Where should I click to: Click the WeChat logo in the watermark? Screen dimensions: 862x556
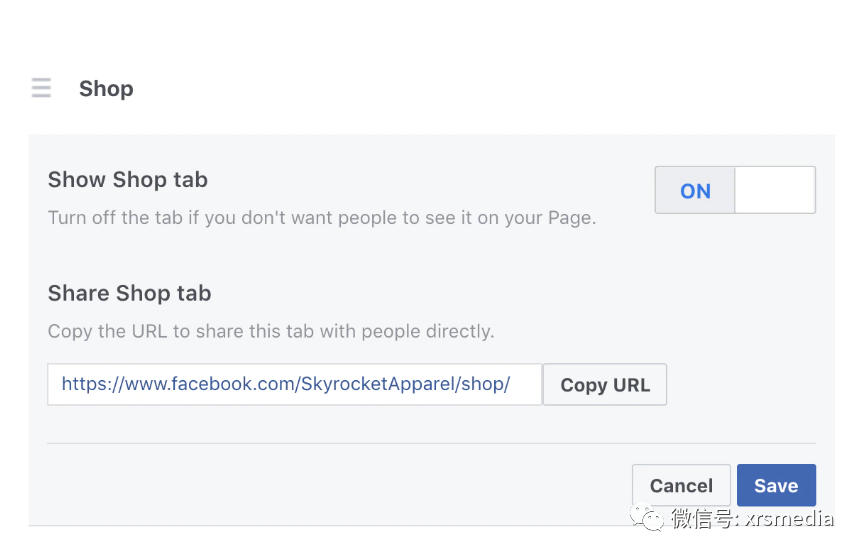coord(650,518)
